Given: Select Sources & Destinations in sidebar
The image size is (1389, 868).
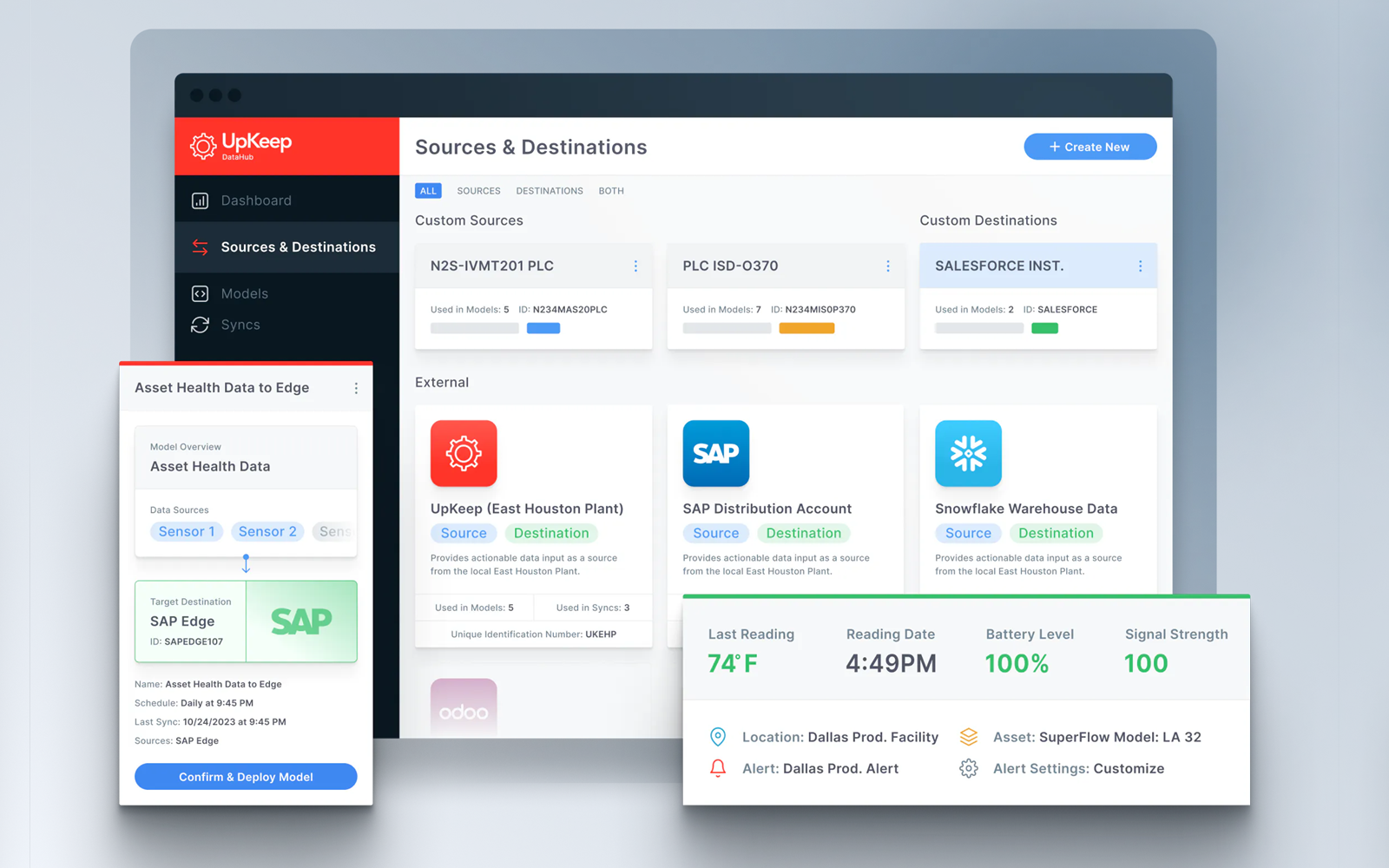Looking at the screenshot, I should (x=286, y=247).
